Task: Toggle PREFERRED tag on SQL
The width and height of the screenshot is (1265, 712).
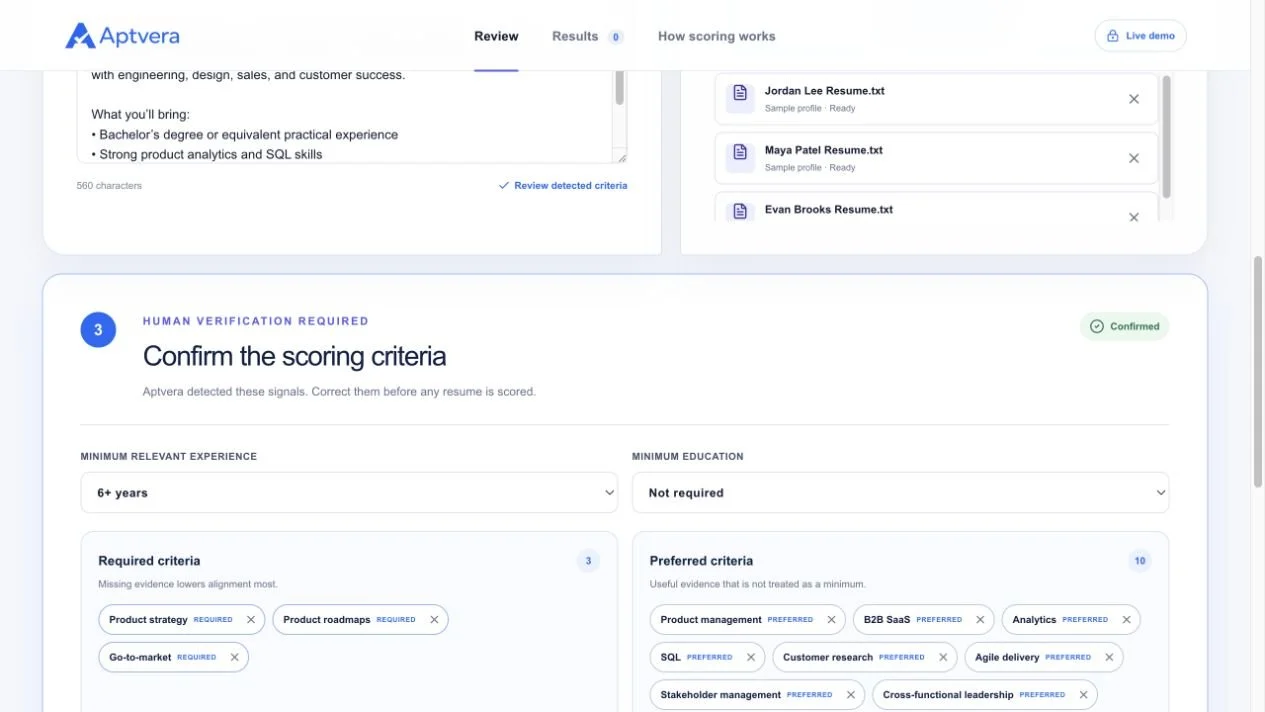Action: 710,657
